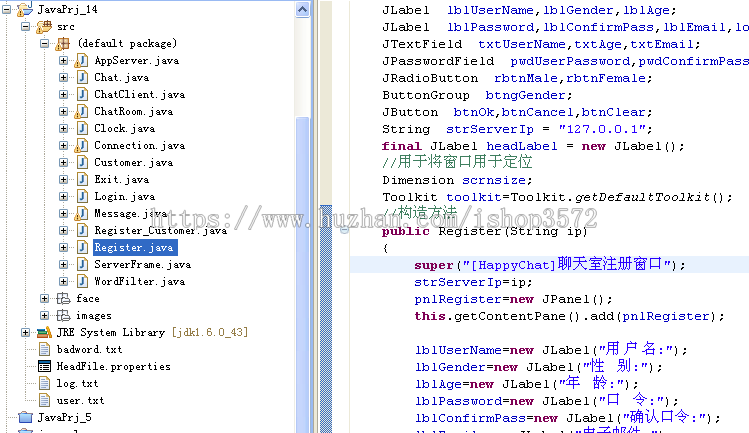Click the user.txt file icon

coord(44,401)
